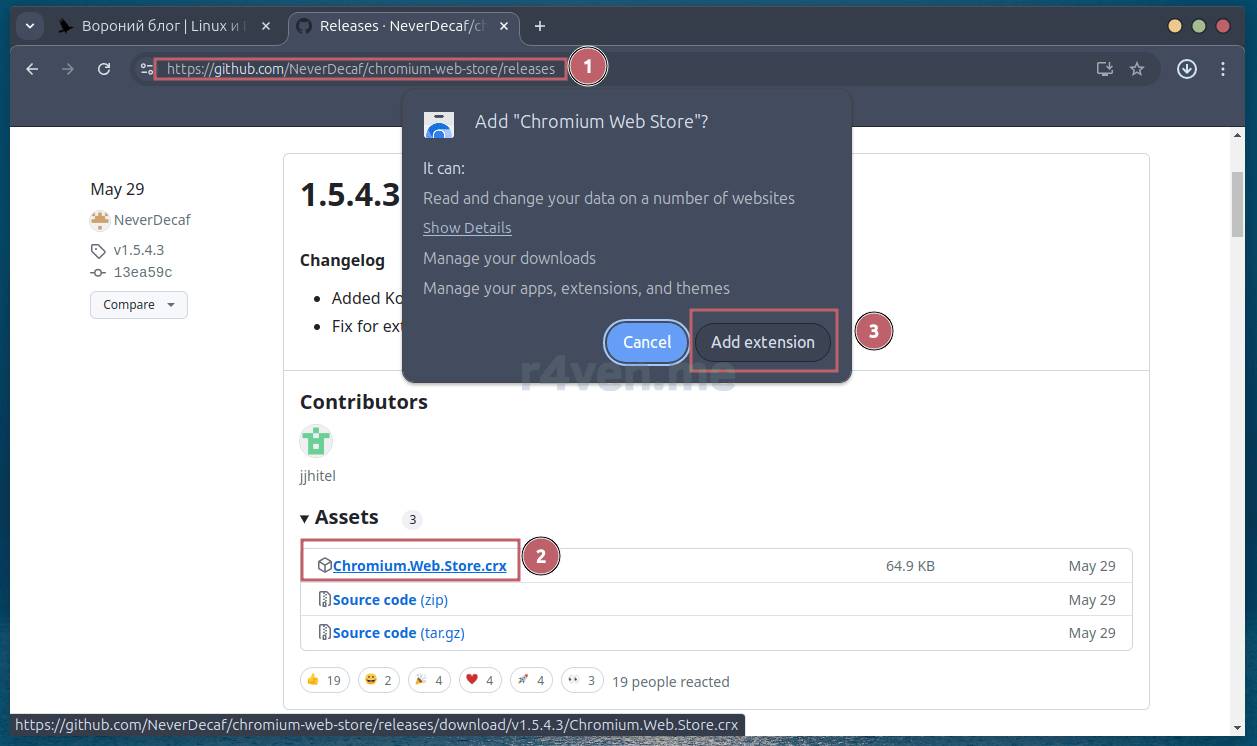Open the site information icon
This screenshot has height=746, width=1257.
[x=147, y=69]
